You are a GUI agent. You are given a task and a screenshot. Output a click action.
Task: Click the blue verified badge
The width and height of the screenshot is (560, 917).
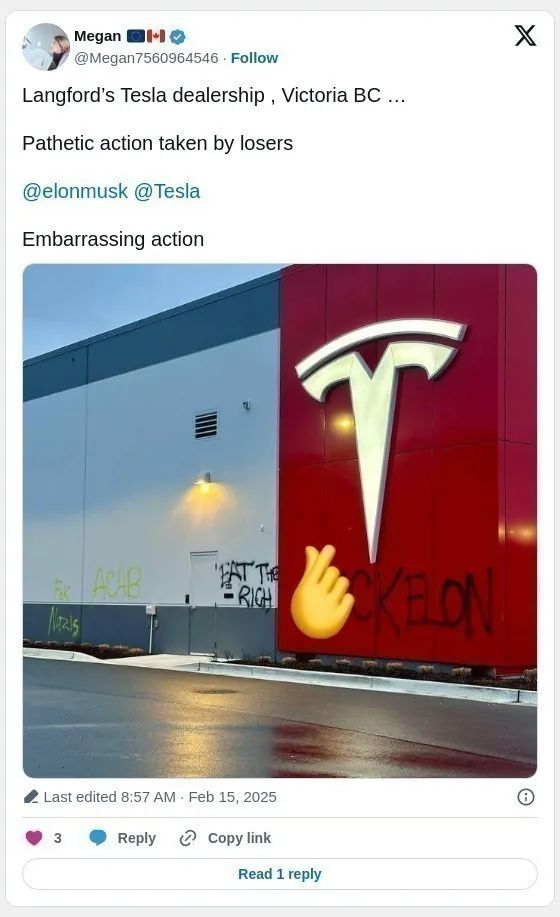click(x=178, y=36)
